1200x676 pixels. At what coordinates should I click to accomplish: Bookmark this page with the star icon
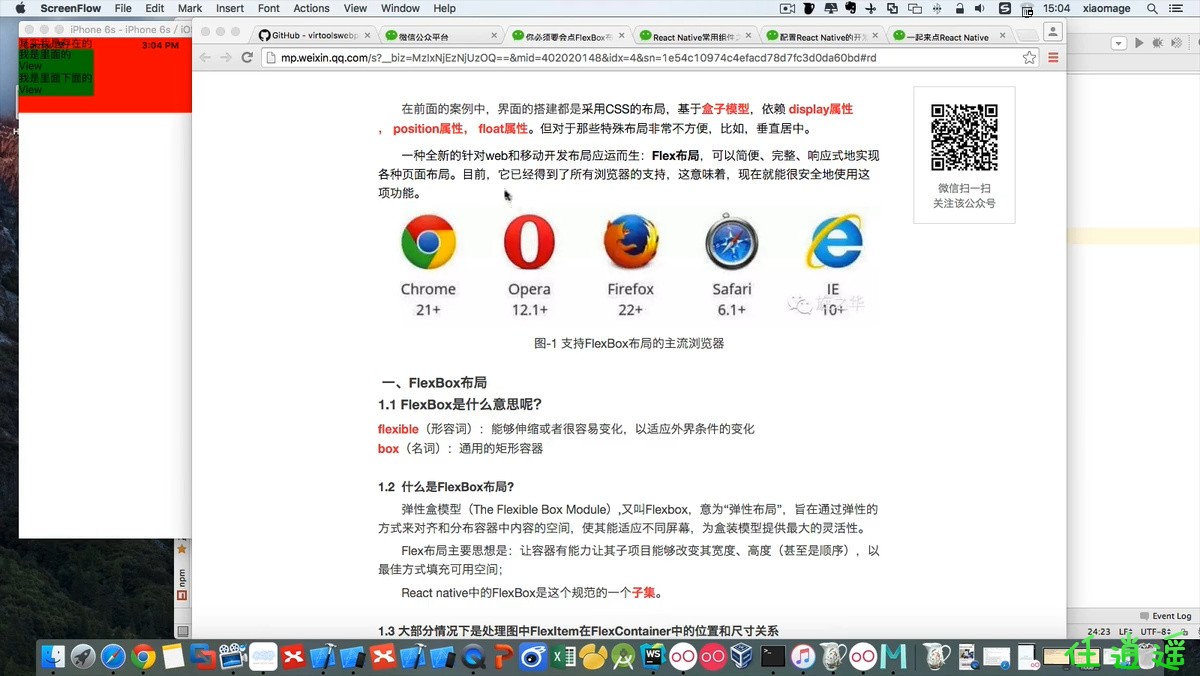[1029, 58]
